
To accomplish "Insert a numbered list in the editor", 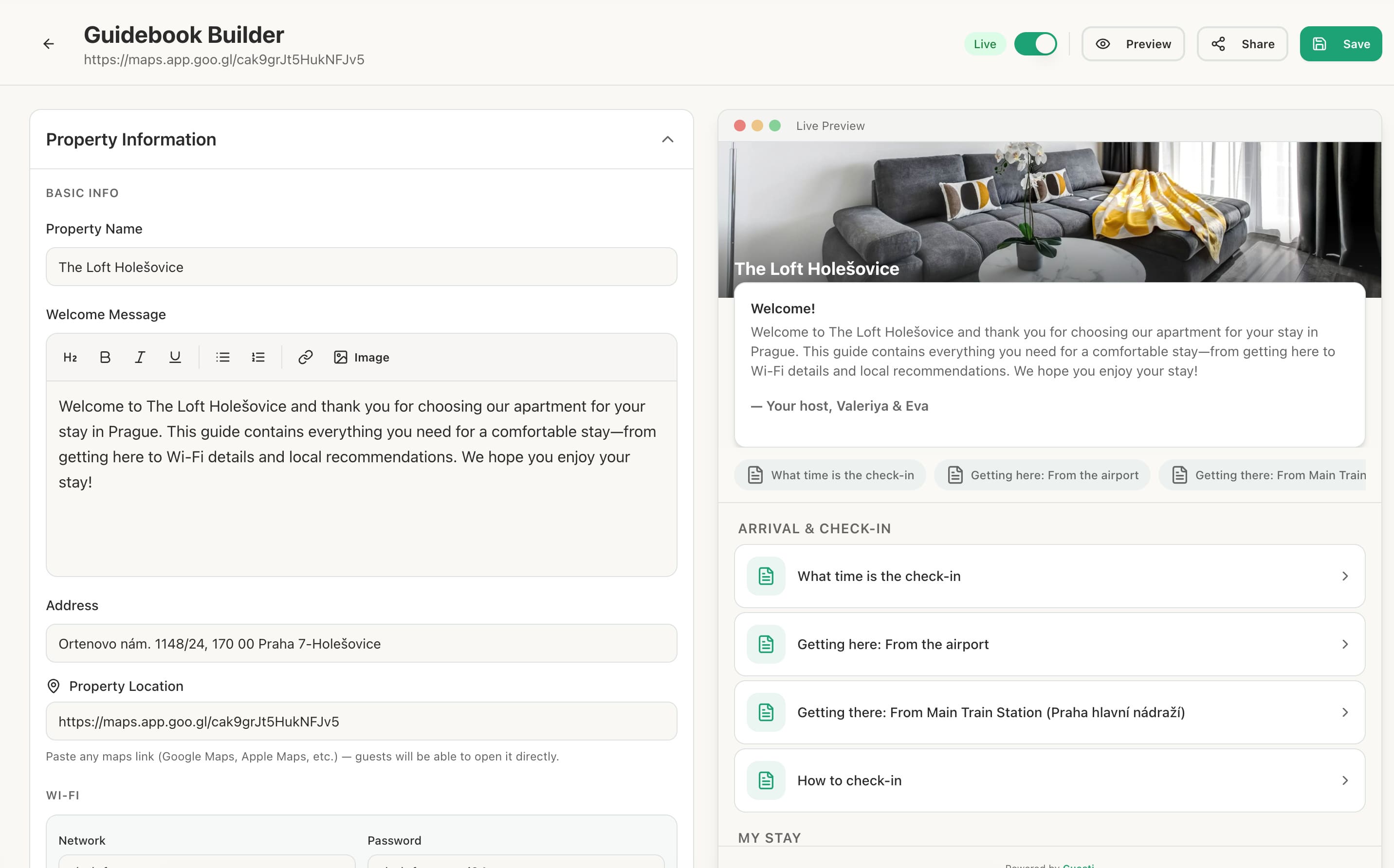I will coord(258,357).
